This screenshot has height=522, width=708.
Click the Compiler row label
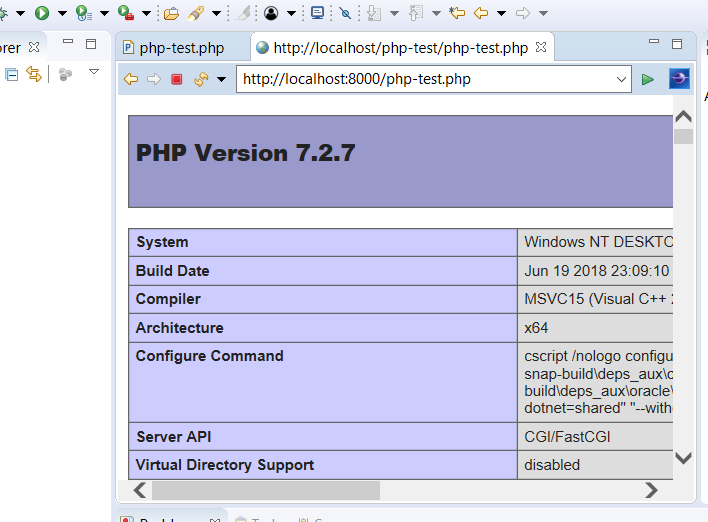pos(168,299)
